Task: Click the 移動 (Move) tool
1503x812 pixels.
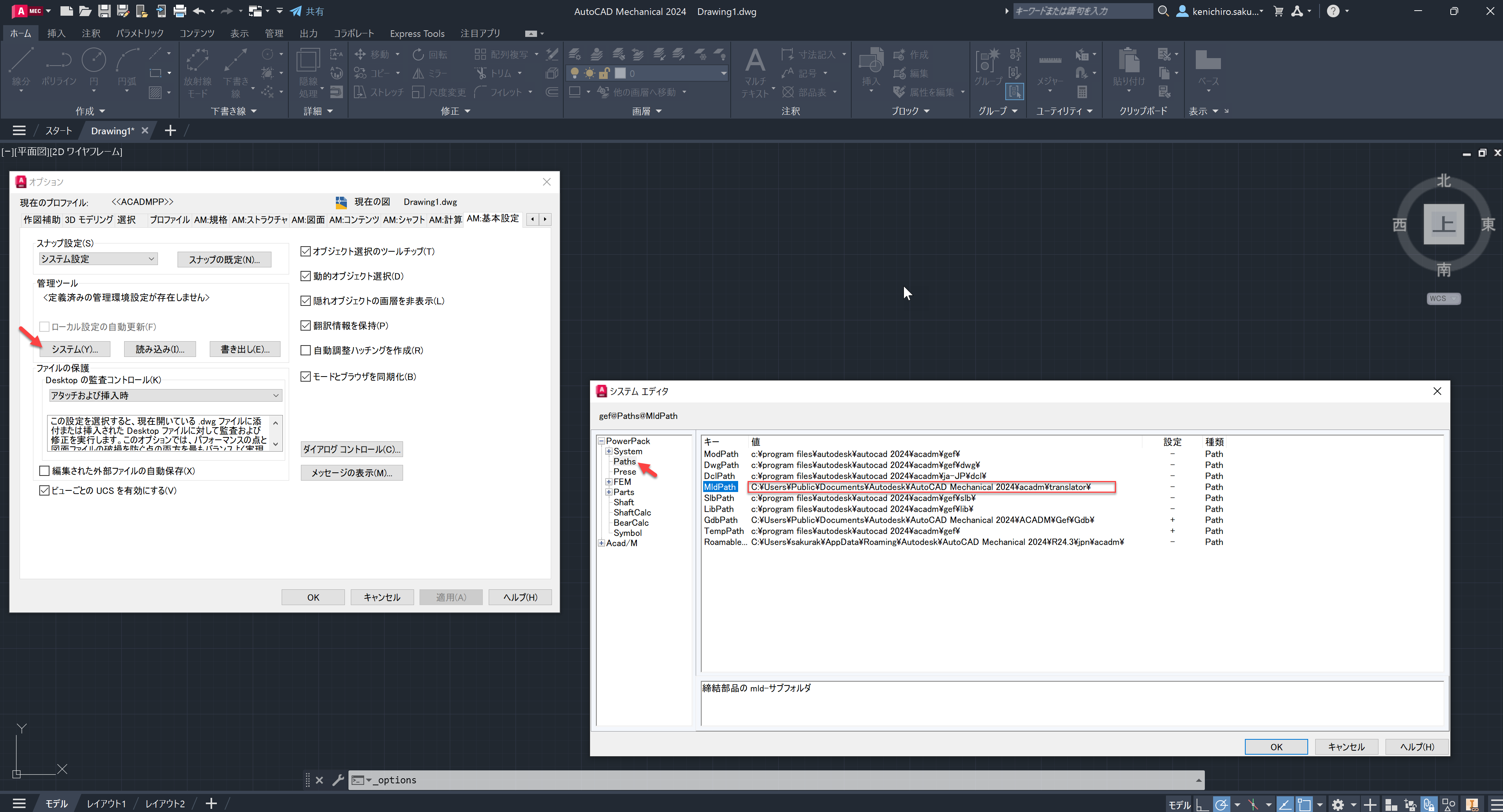Action: point(372,54)
